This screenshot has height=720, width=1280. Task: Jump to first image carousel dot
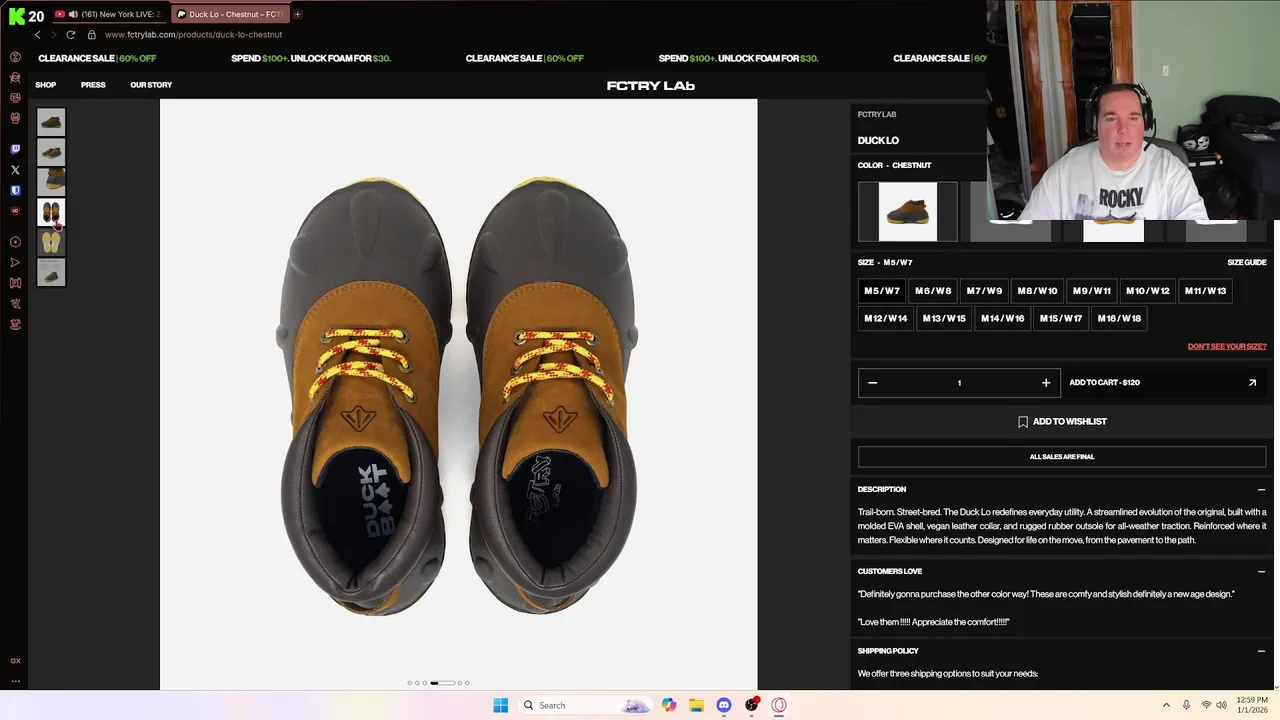pos(409,683)
